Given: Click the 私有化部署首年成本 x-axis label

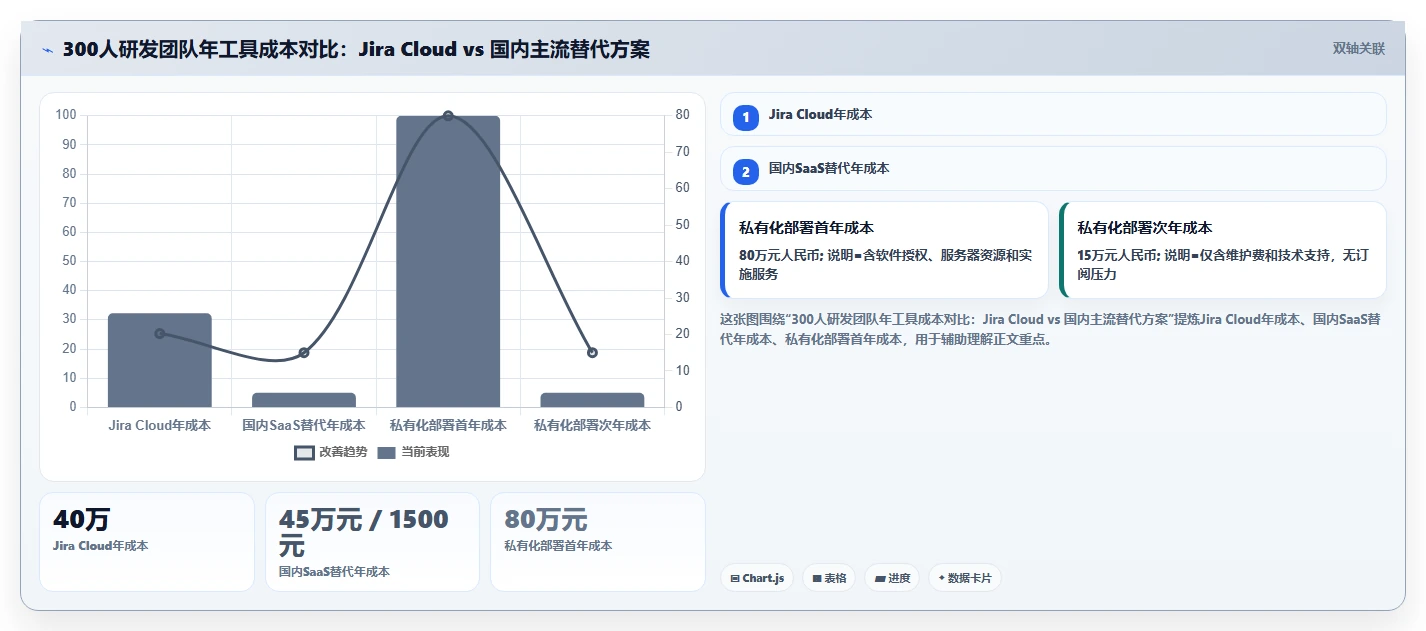Looking at the screenshot, I should click(x=448, y=425).
